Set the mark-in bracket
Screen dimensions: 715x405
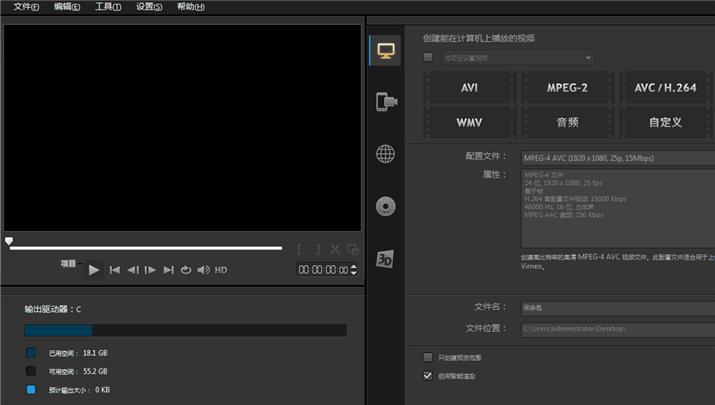[x=299, y=249]
